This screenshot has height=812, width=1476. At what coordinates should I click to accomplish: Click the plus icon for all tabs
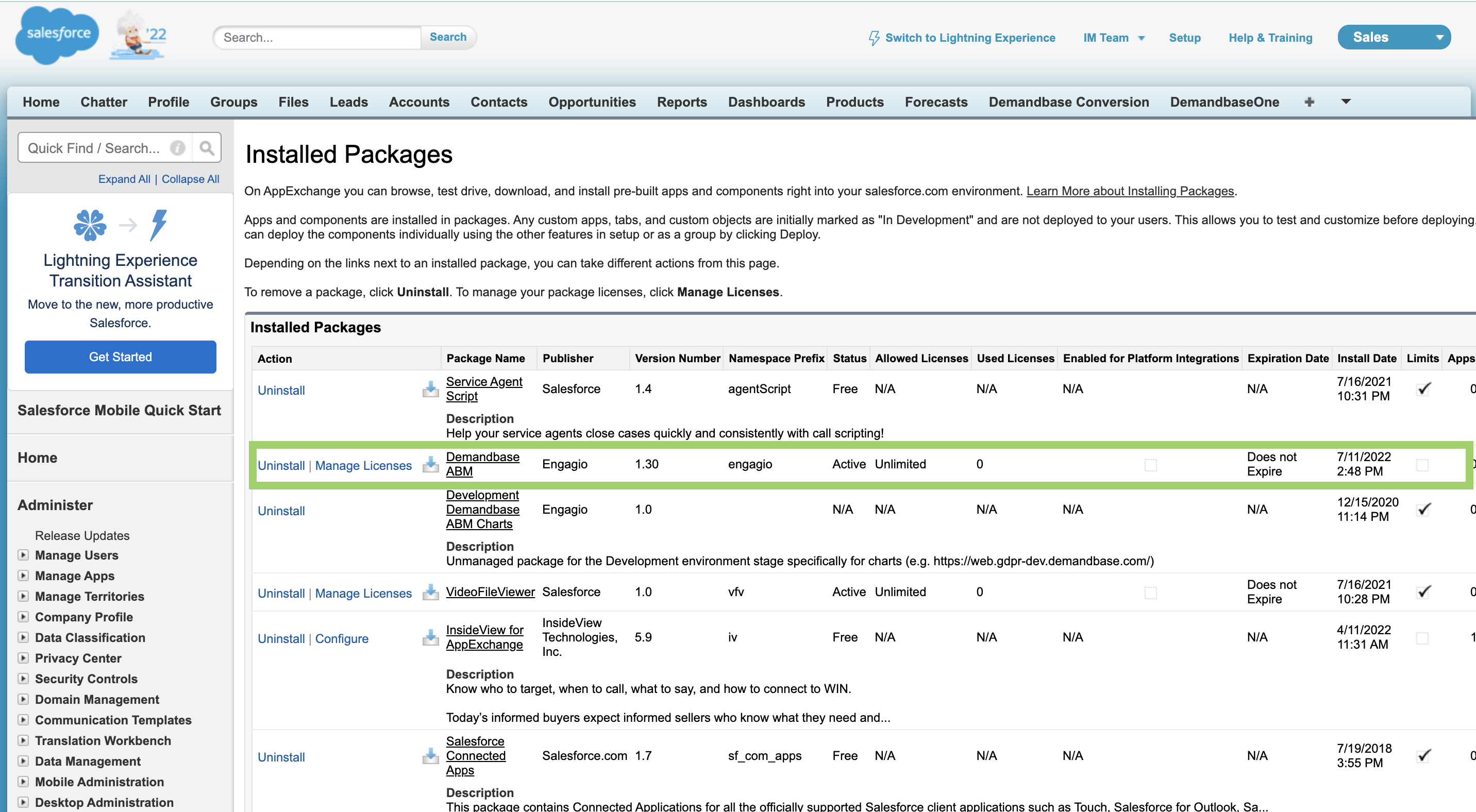[x=1309, y=102]
